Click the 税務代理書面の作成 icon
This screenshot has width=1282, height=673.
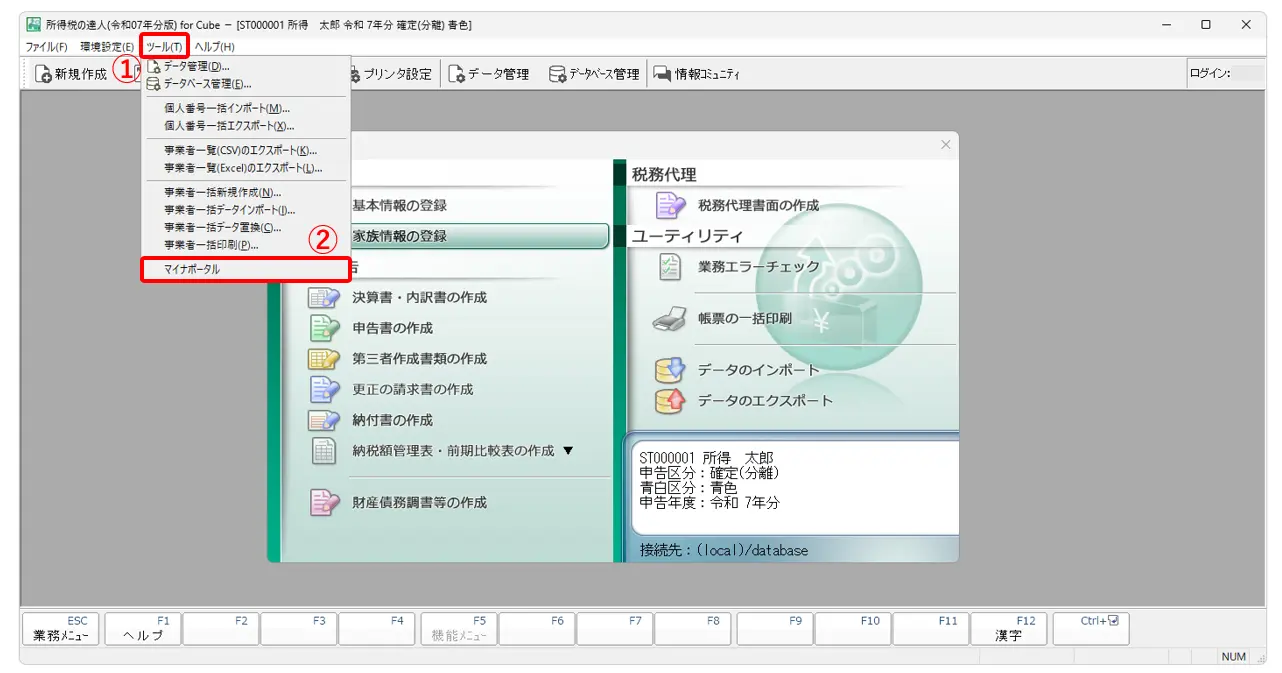(x=670, y=205)
